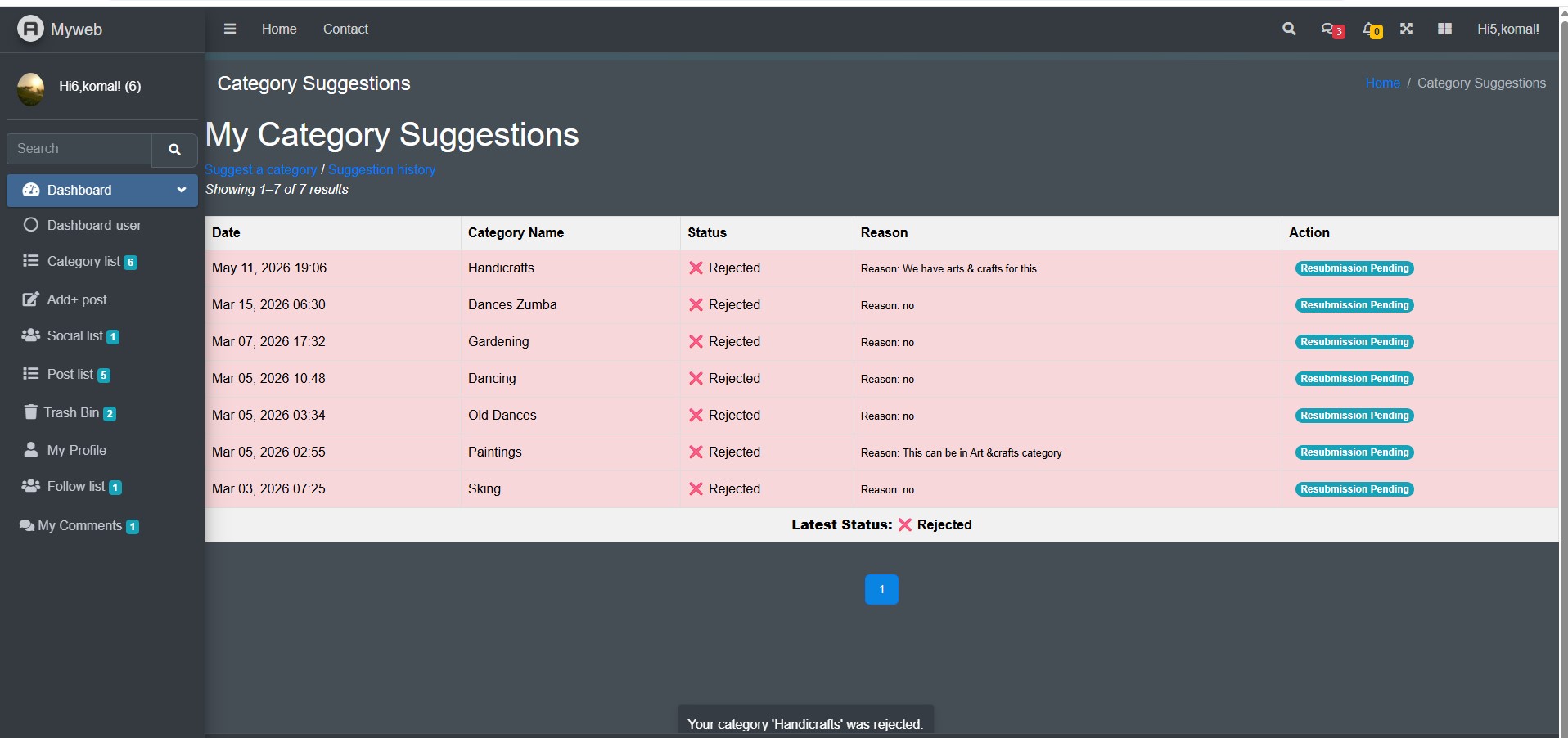Select page 1 in pagination

pyautogui.click(x=881, y=589)
